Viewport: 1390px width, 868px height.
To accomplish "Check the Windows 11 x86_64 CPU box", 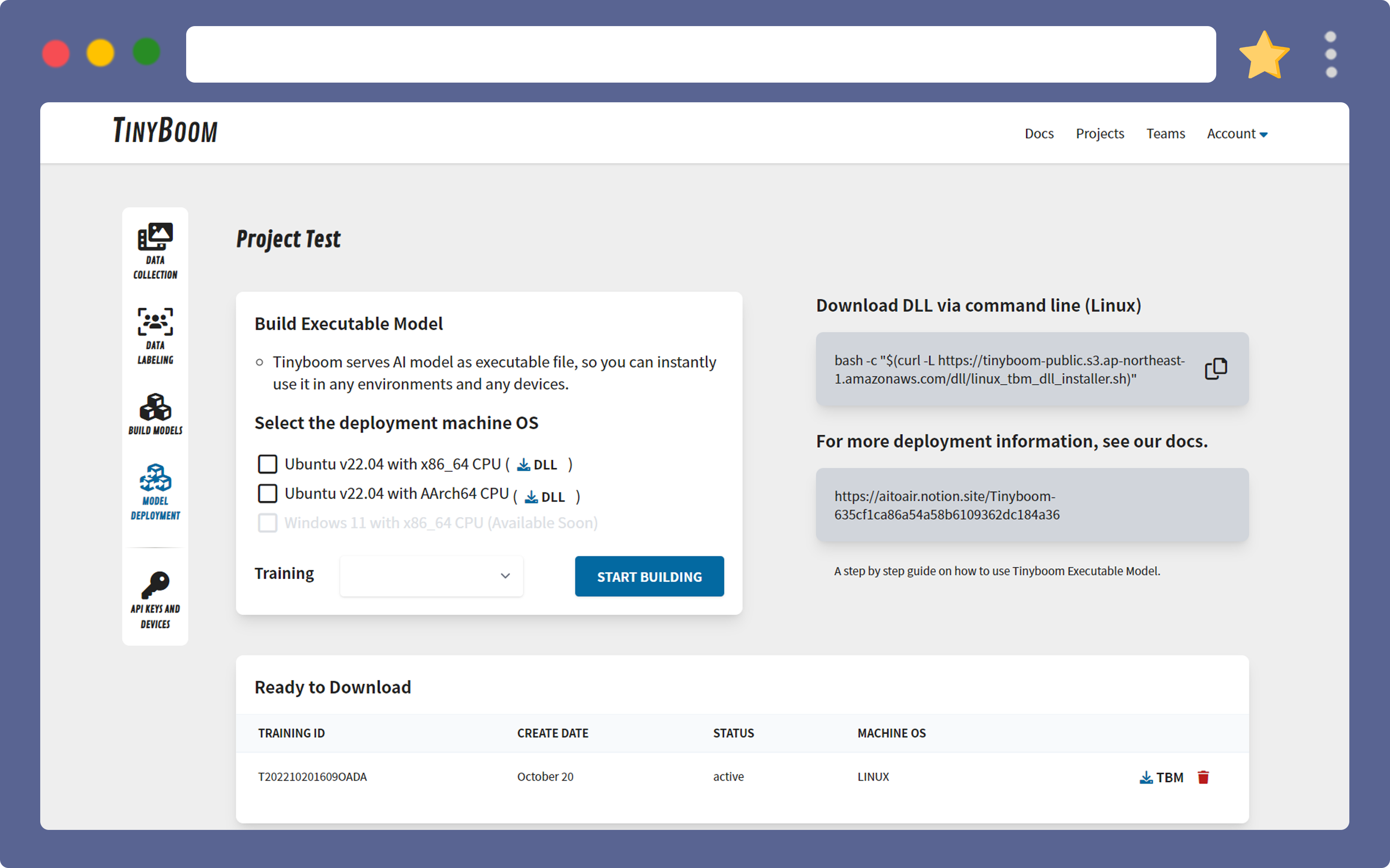I will point(267,523).
